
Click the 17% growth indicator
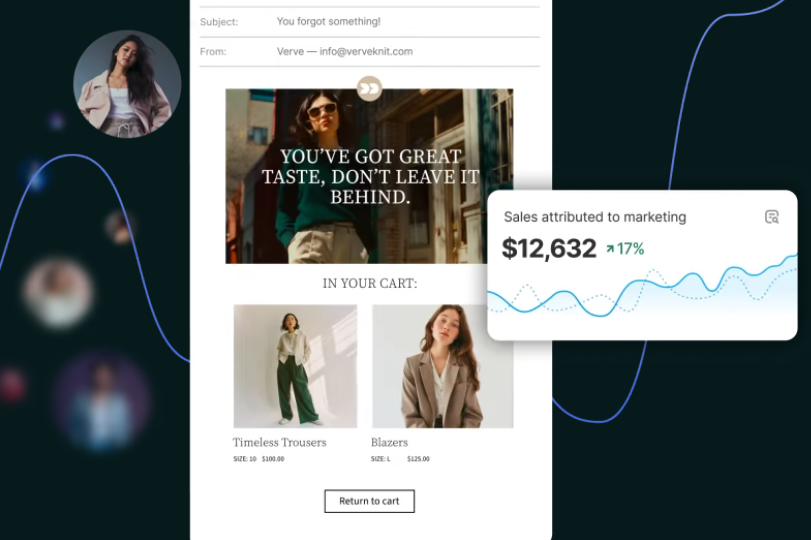(x=625, y=249)
